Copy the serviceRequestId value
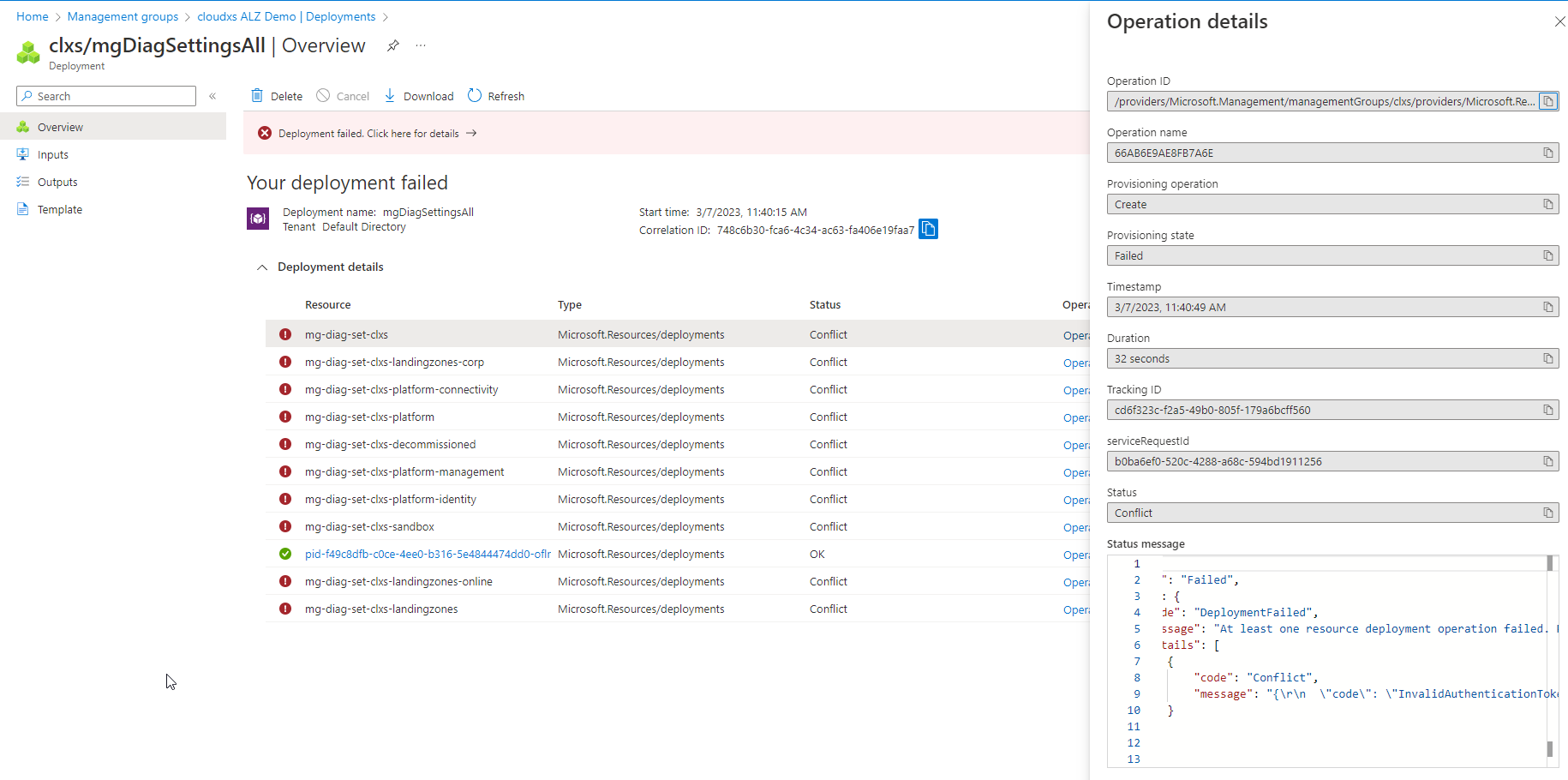This screenshot has width=1568, height=780. pyautogui.click(x=1548, y=461)
